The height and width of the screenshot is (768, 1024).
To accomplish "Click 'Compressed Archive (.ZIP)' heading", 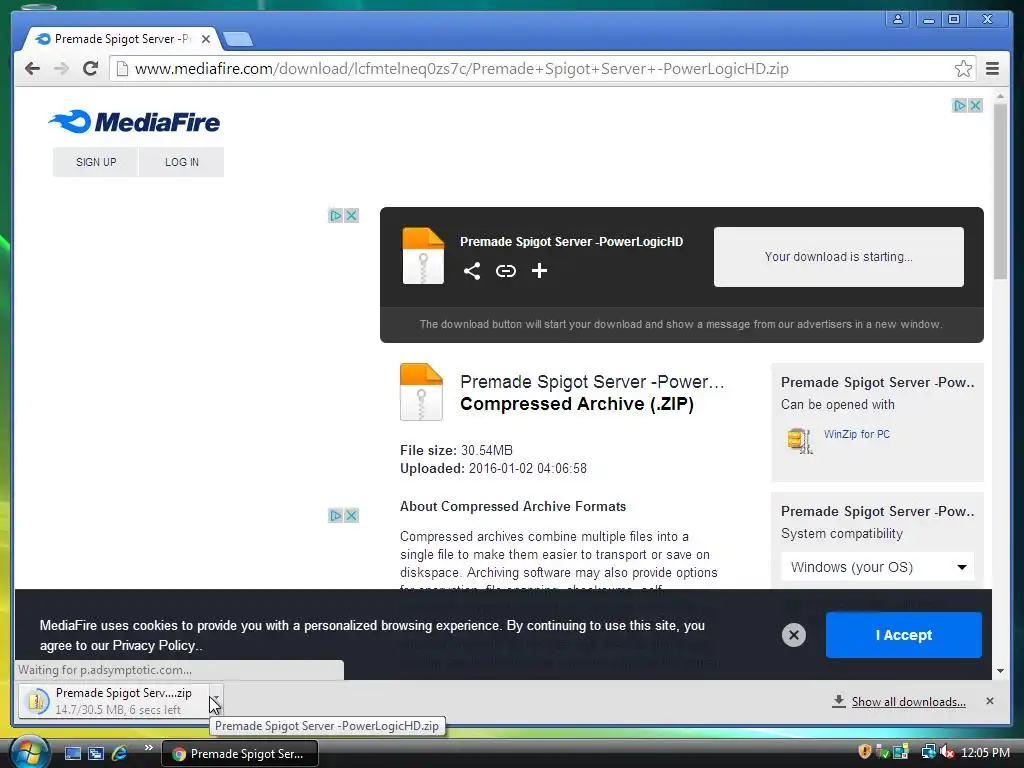I will tap(577, 404).
